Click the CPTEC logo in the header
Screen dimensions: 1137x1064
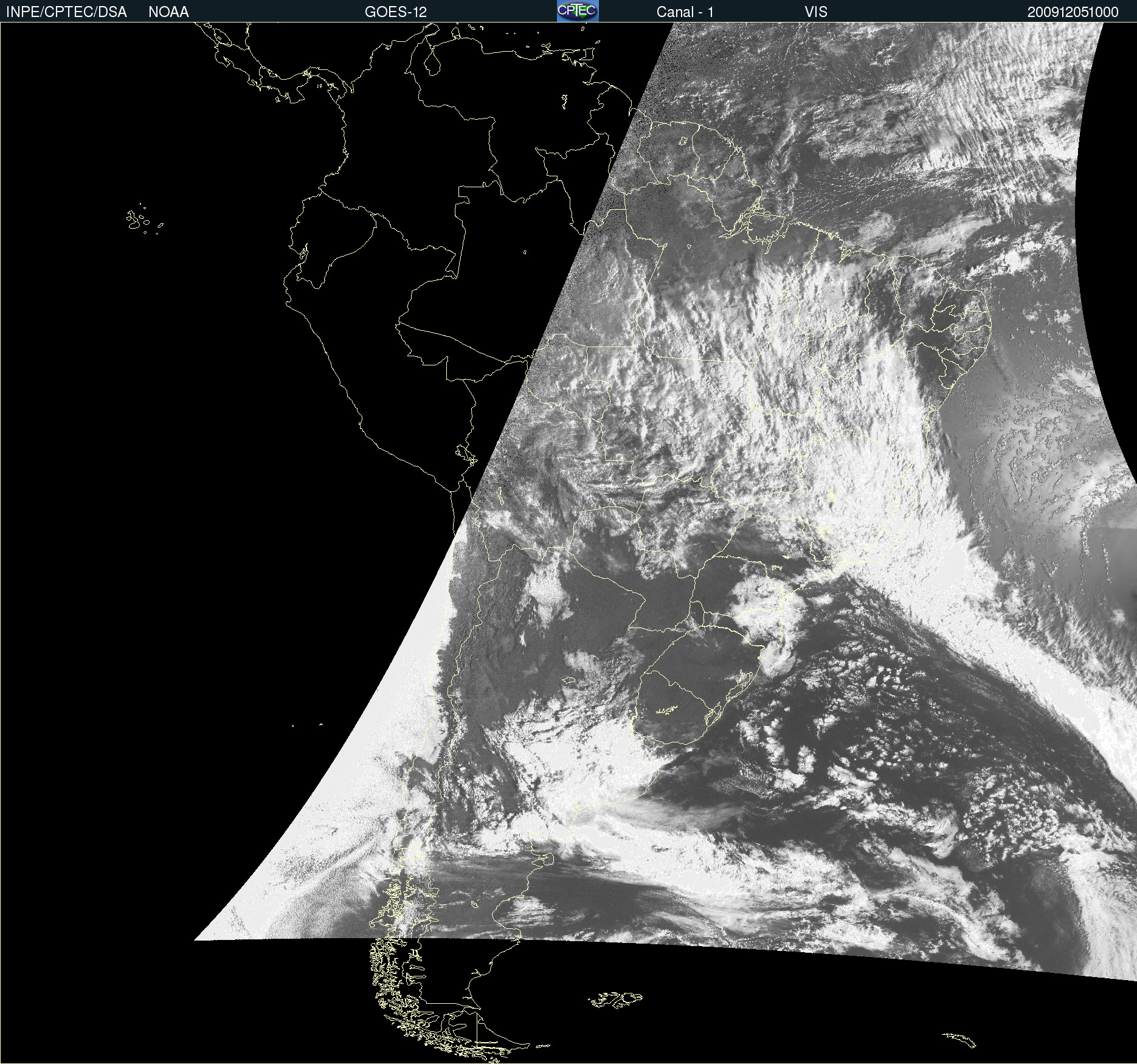click(578, 11)
